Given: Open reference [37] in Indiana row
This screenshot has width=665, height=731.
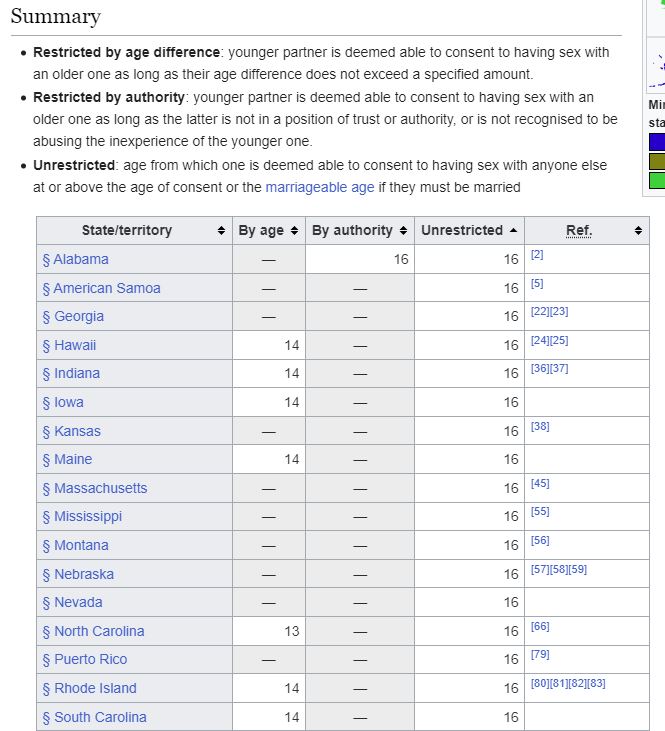Looking at the screenshot, I should coord(559,368).
